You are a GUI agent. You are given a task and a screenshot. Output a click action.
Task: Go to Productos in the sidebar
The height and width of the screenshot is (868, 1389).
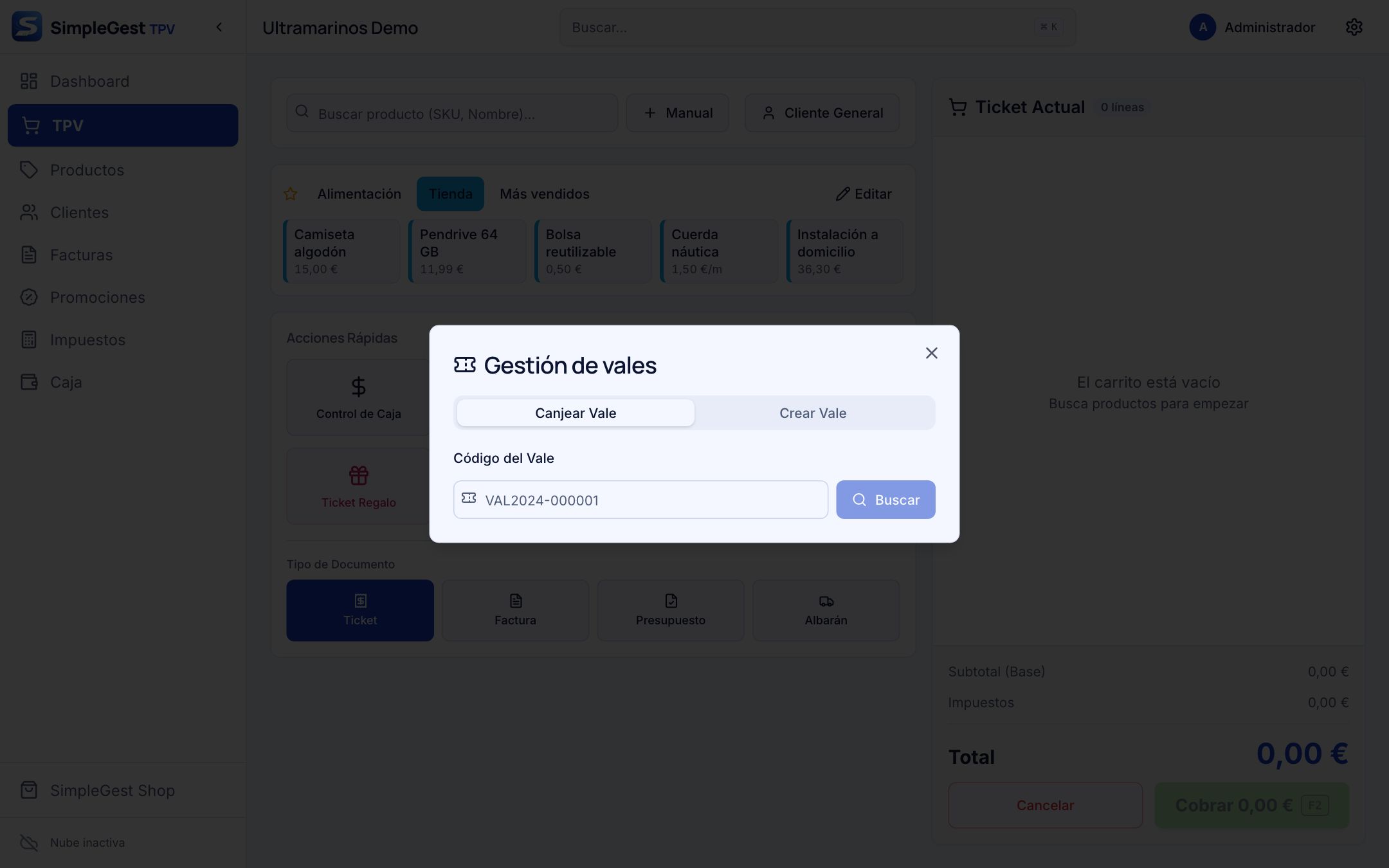[123, 170]
